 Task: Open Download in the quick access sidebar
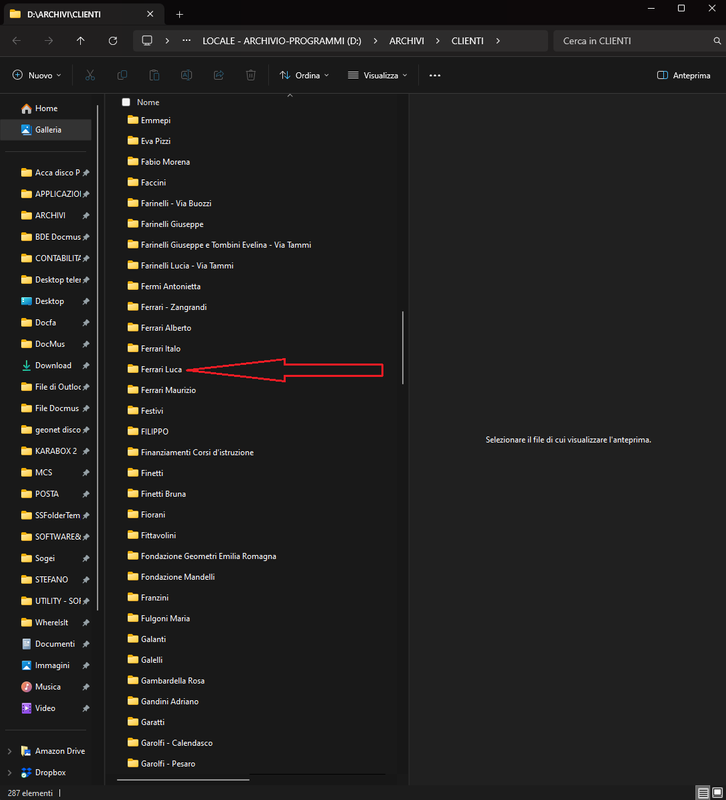pyautogui.click(x=52, y=366)
